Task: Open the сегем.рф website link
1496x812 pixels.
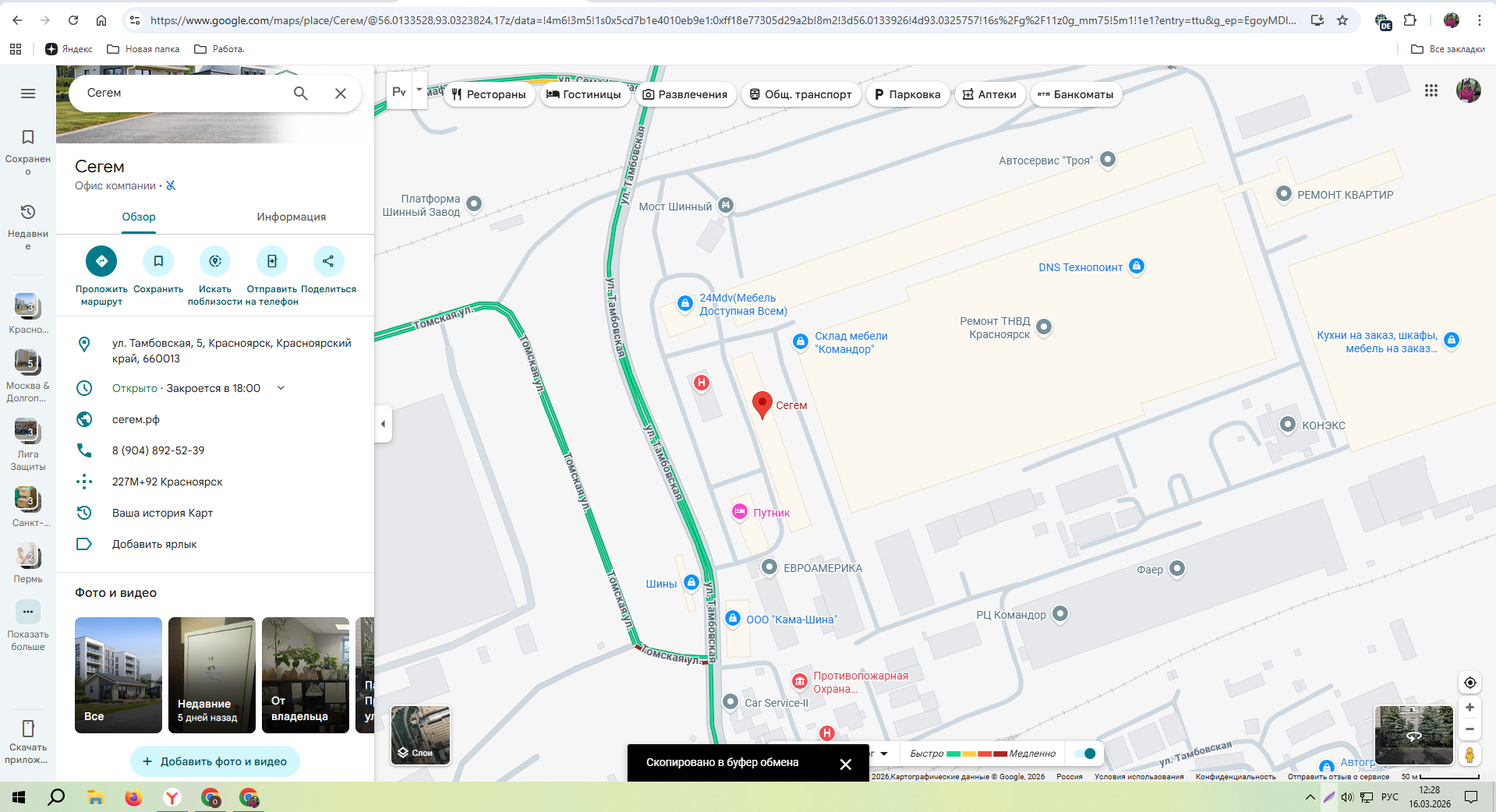Action: point(136,419)
